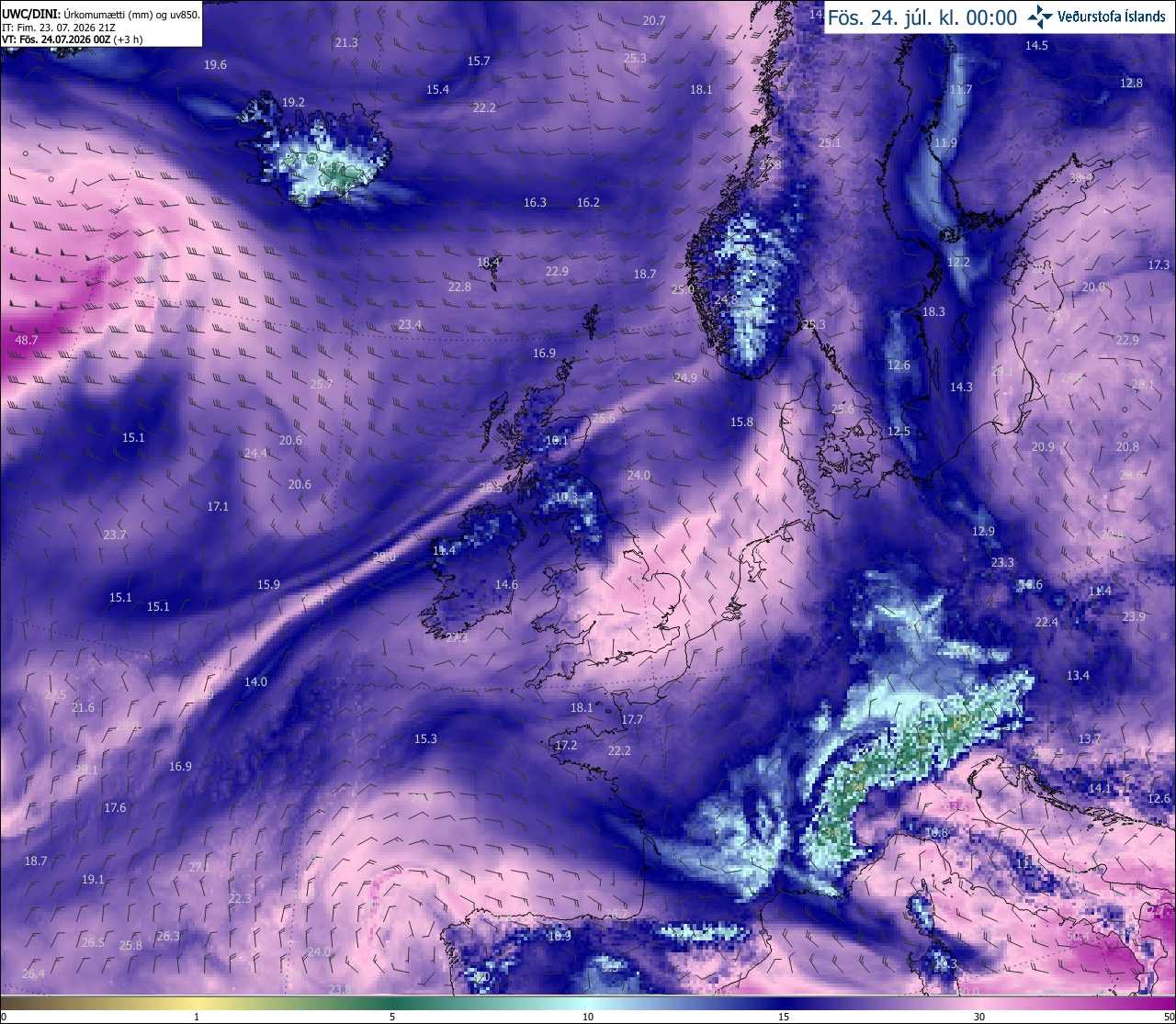Click the 5 mark on the color scale

pyautogui.click(x=392, y=1017)
